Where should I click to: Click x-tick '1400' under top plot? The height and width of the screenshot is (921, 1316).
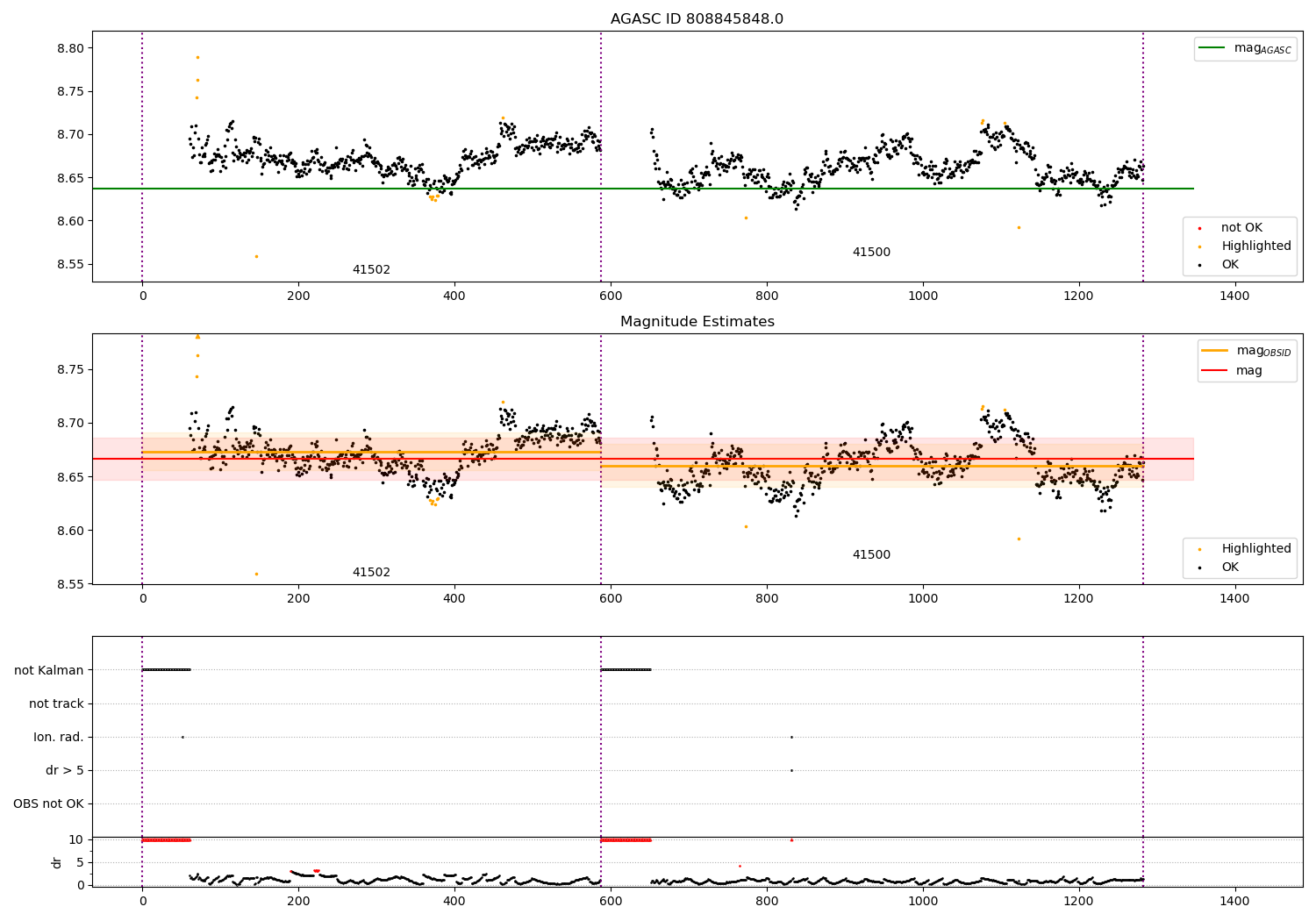(x=1234, y=296)
